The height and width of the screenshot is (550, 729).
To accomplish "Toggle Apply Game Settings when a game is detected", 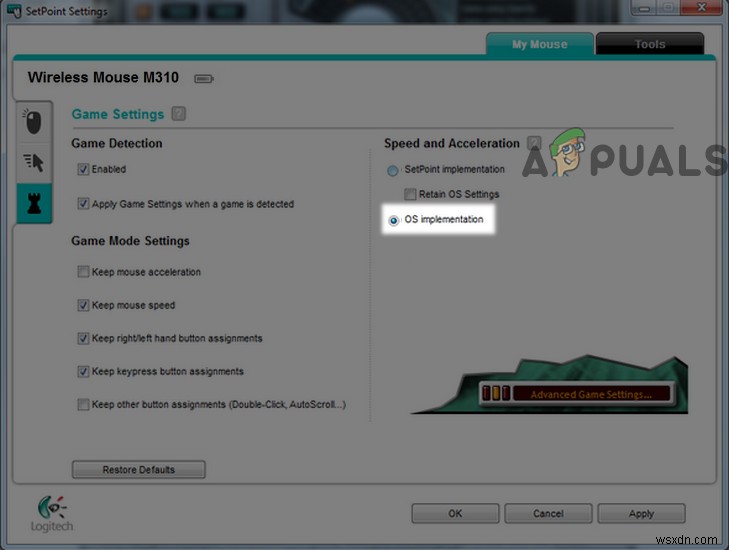I will (83, 204).
